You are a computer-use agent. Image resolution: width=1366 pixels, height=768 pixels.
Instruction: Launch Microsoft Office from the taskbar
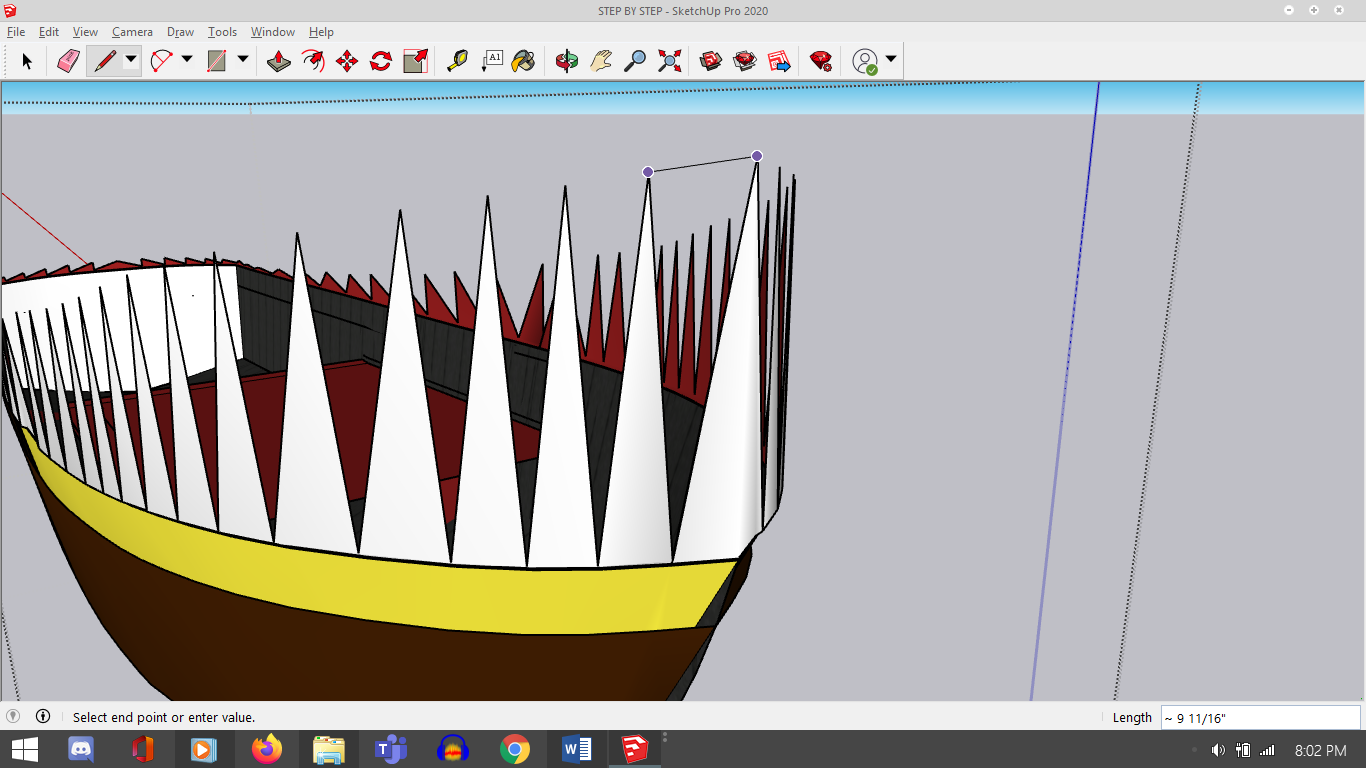[142, 749]
